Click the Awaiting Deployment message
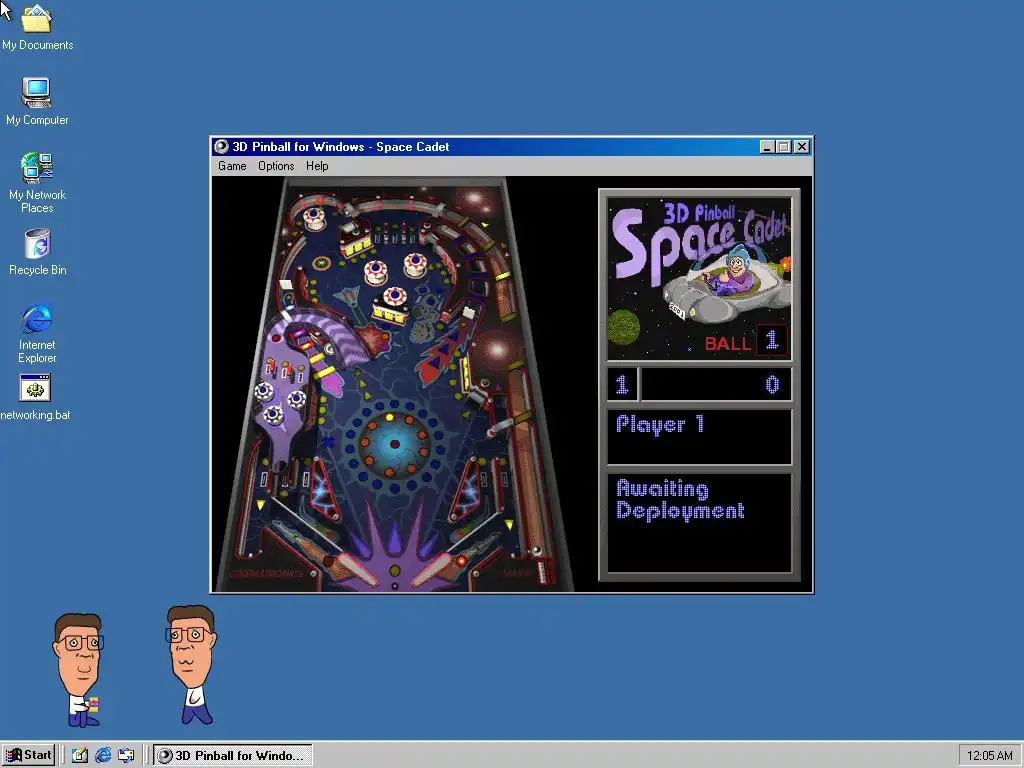 coord(680,500)
